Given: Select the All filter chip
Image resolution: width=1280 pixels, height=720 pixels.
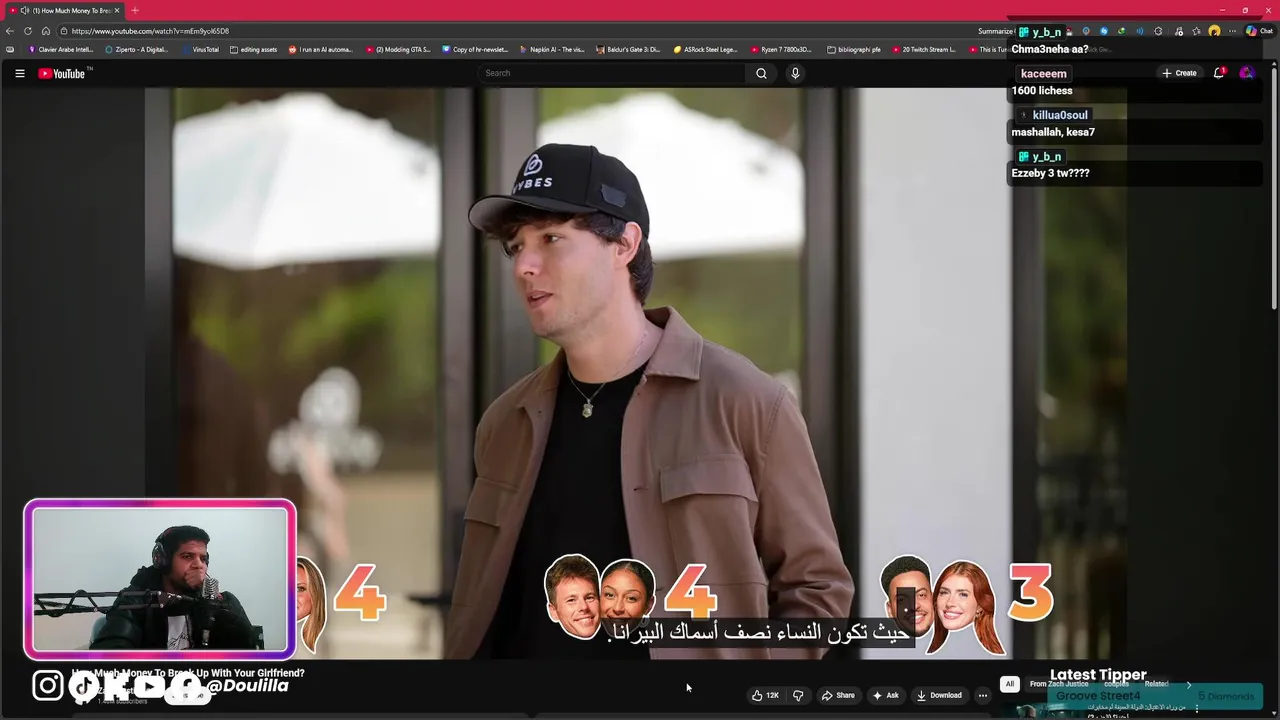Looking at the screenshot, I should coord(1010,684).
